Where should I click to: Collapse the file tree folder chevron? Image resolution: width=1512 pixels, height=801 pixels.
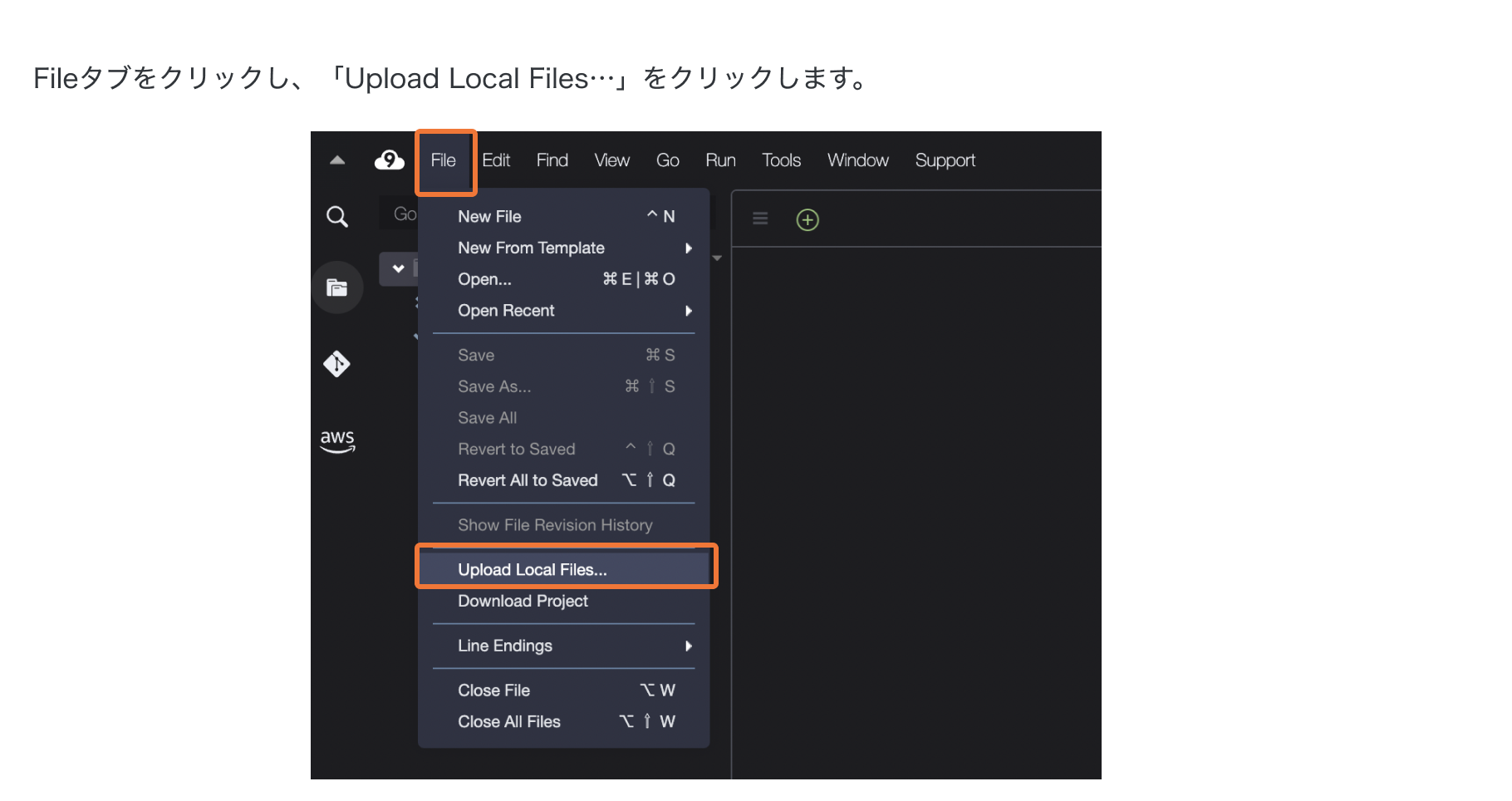tap(399, 268)
